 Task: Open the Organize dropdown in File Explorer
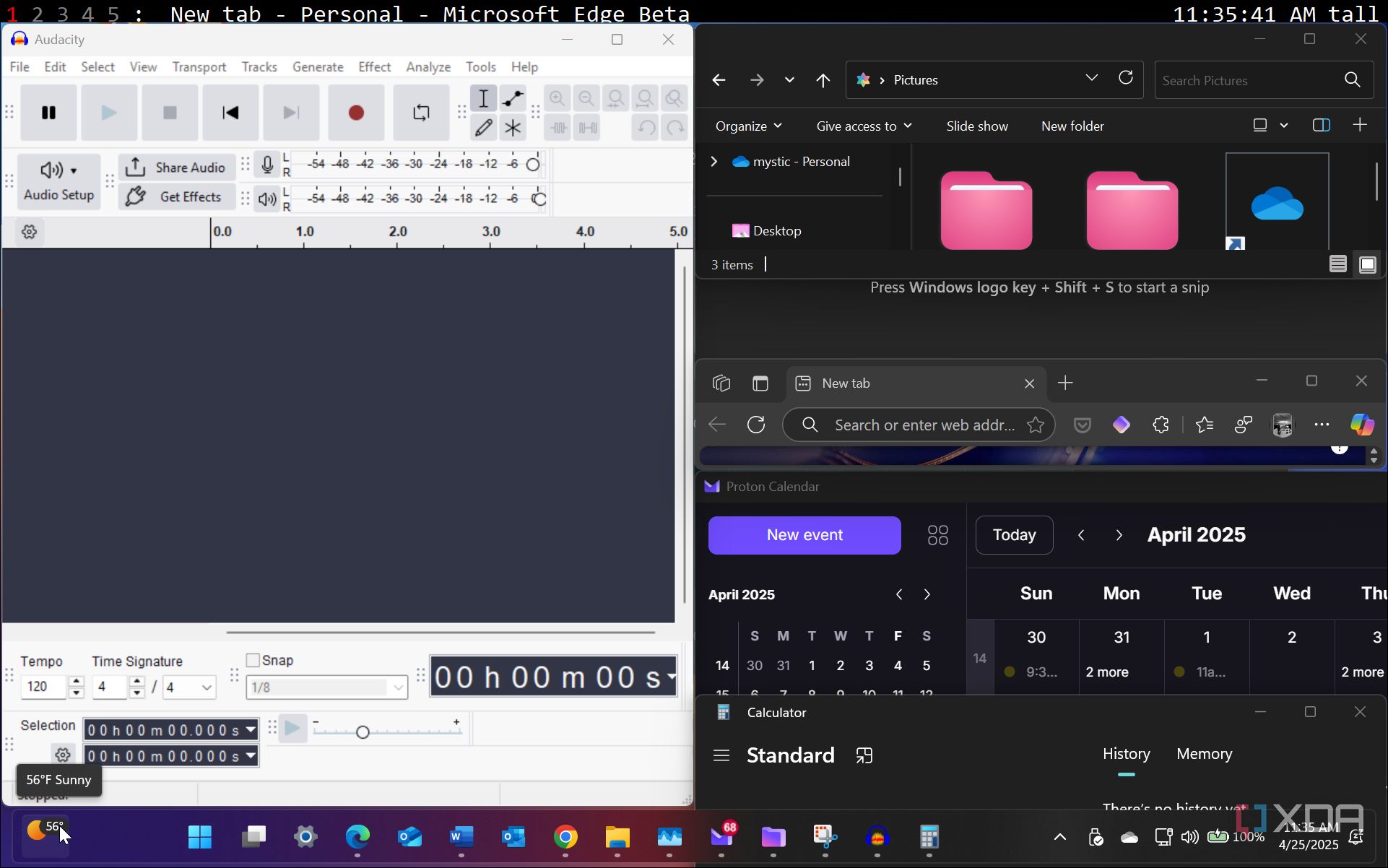(749, 126)
